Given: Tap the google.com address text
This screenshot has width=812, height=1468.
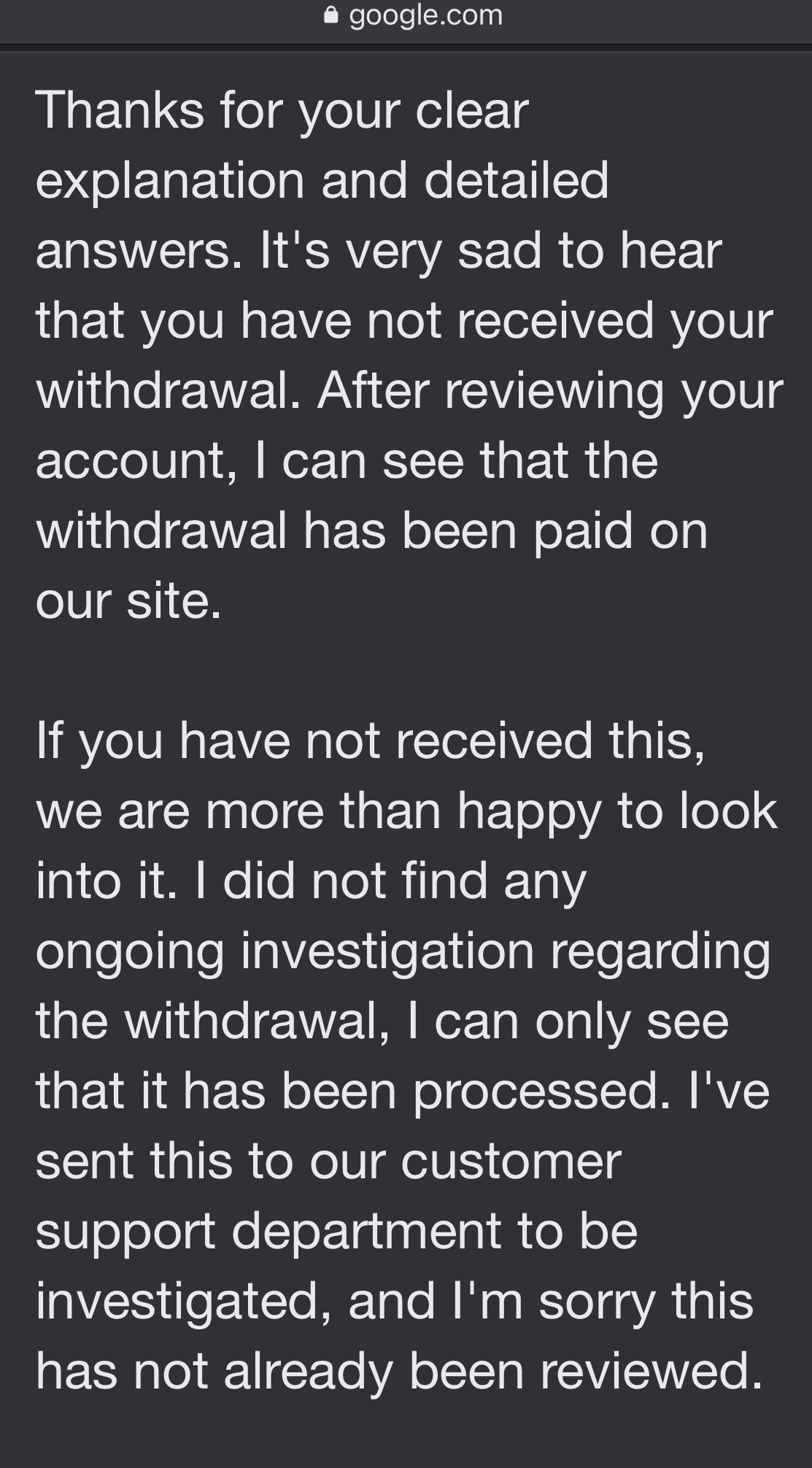Looking at the screenshot, I should tap(426, 15).
